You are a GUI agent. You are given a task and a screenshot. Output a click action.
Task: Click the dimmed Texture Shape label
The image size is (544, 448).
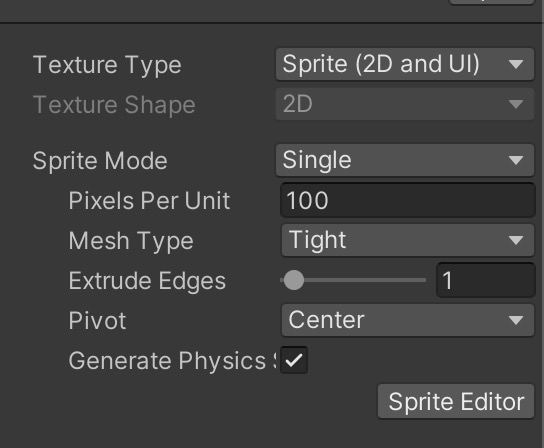tap(114, 104)
